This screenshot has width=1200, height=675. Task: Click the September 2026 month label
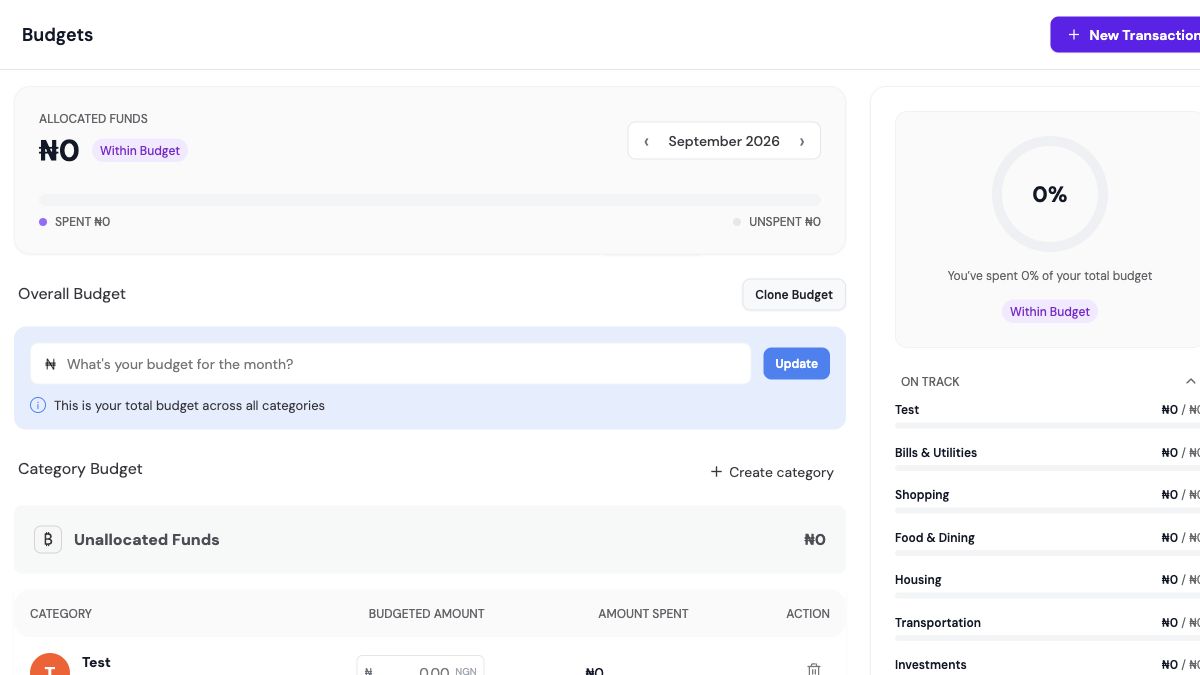click(724, 141)
